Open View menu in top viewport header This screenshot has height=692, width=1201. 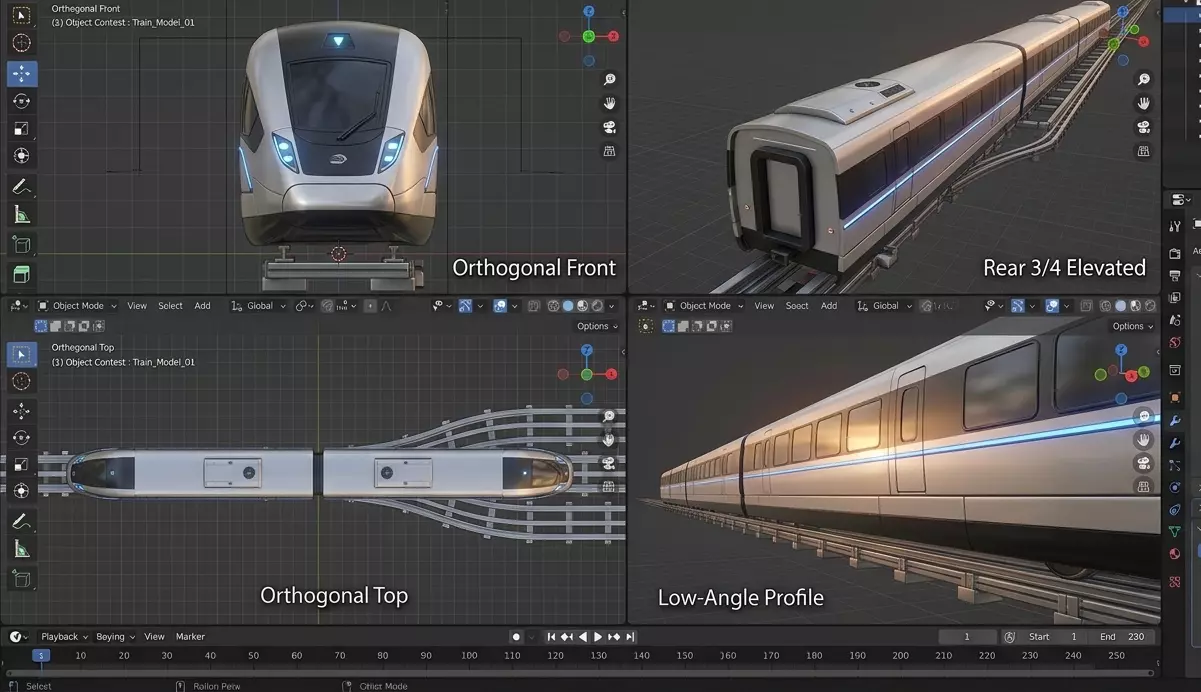pyautogui.click(x=137, y=306)
